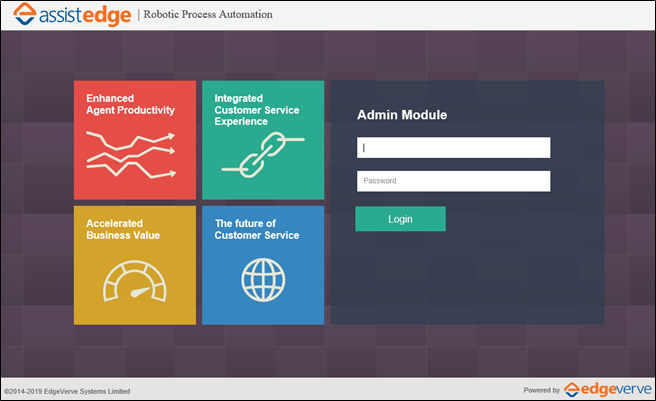The image size is (656, 401).
Task: Click the chain link icon on green tile
Action: (263, 155)
